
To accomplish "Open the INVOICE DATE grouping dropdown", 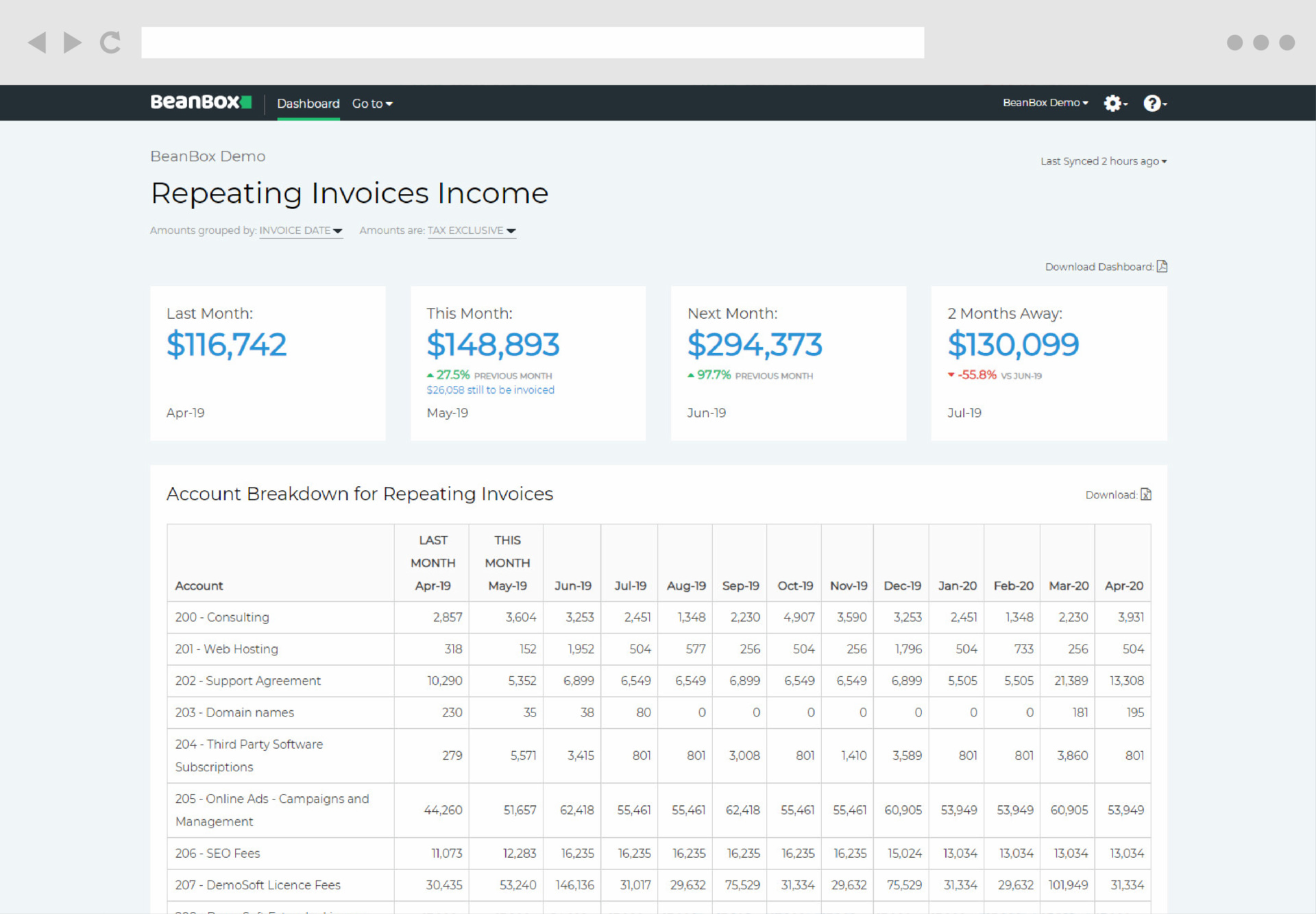I will [x=301, y=230].
